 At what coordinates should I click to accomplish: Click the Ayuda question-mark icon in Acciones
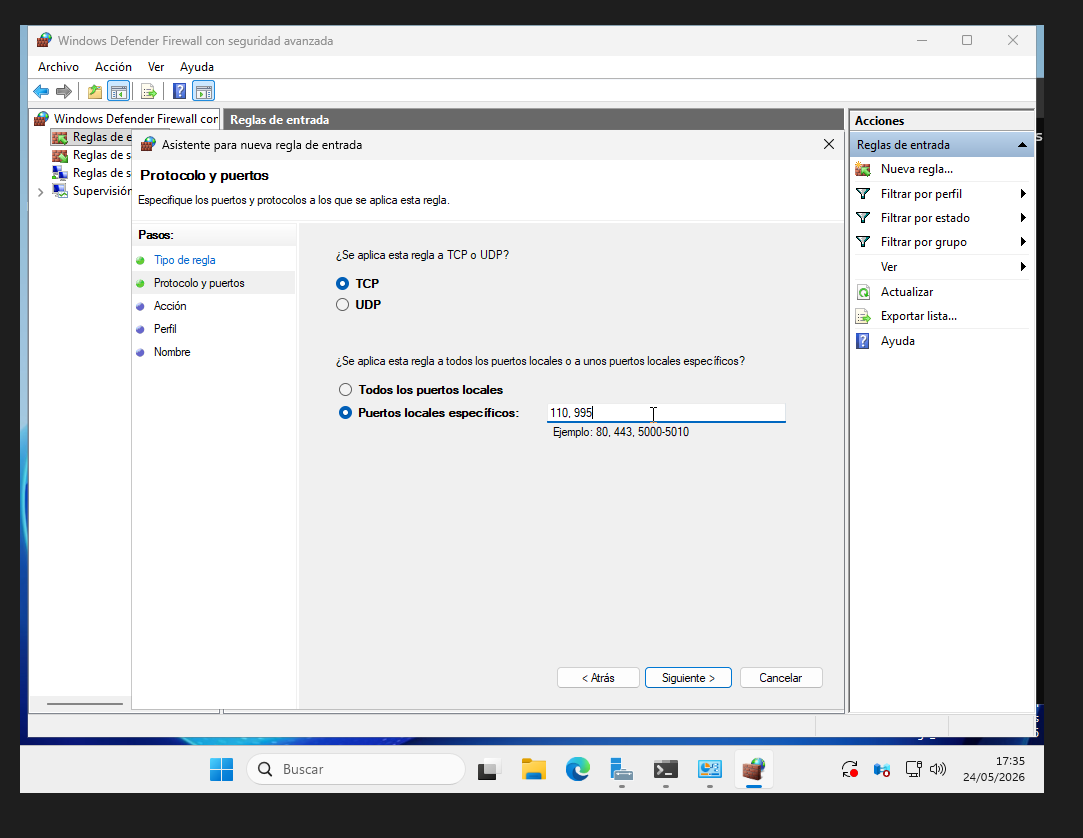point(863,341)
